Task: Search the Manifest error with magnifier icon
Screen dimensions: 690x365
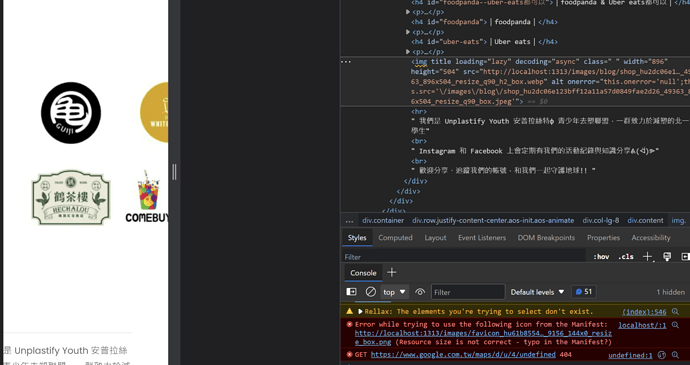Action: point(675,325)
